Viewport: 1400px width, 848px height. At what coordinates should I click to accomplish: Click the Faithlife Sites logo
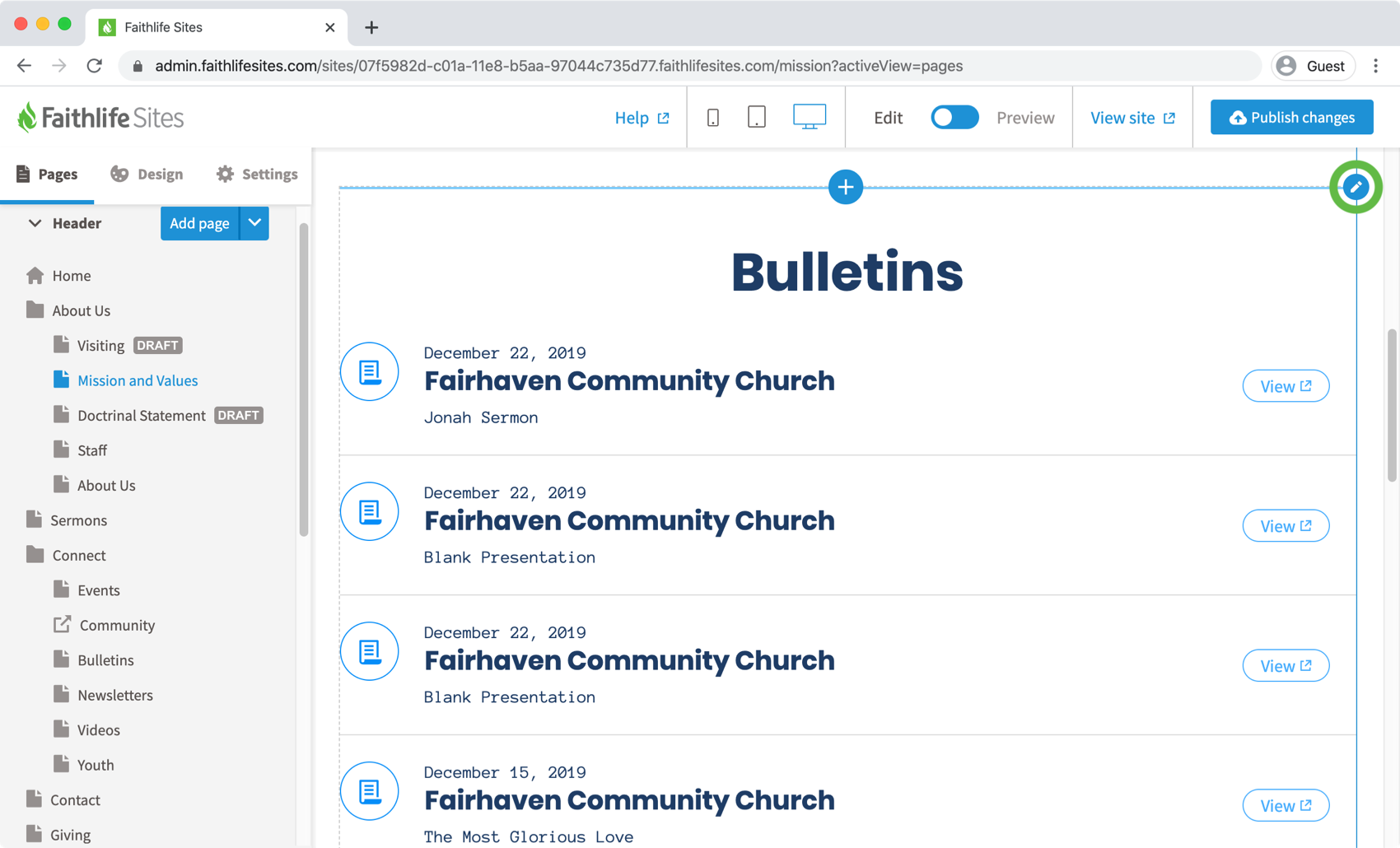(x=100, y=118)
